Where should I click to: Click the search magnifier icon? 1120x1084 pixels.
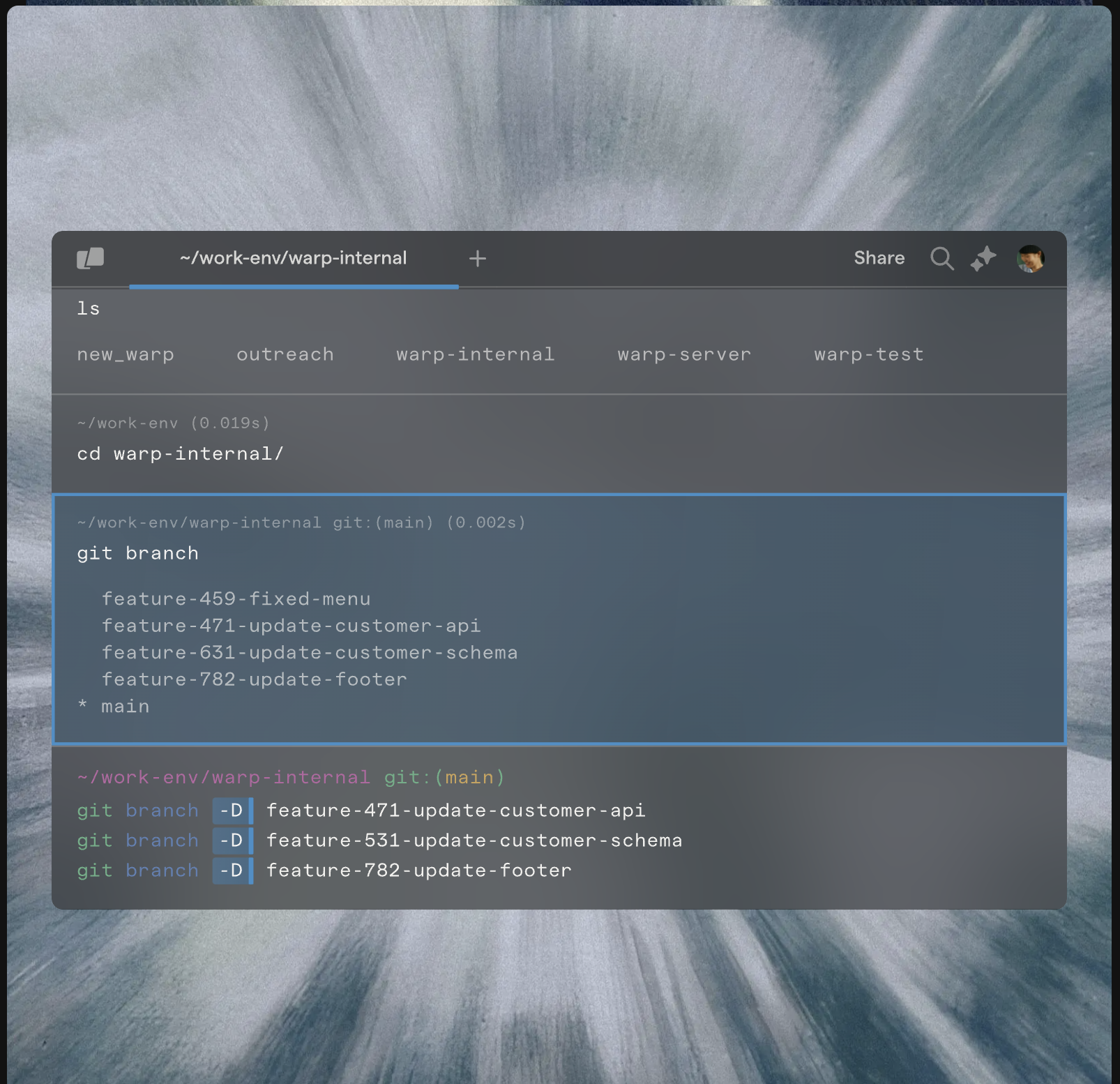(x=941, y=259)
